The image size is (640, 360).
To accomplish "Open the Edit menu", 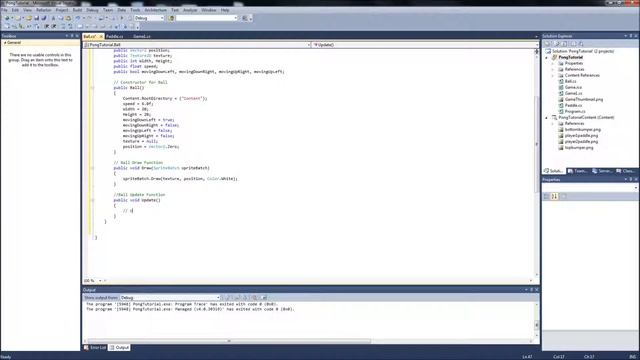I will pos(15,10).
